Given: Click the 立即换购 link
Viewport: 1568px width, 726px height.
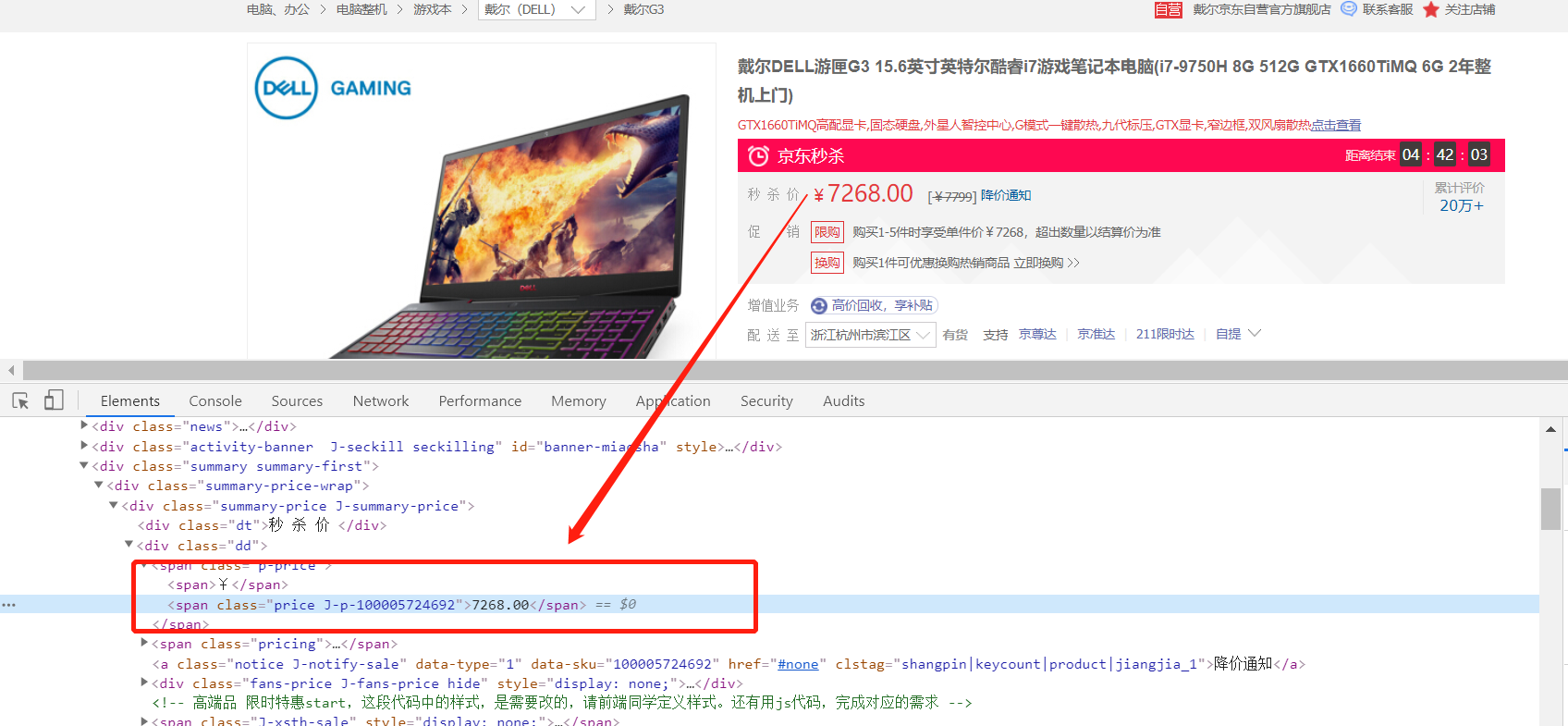Looking at the screenshot, I should 1046,263.
